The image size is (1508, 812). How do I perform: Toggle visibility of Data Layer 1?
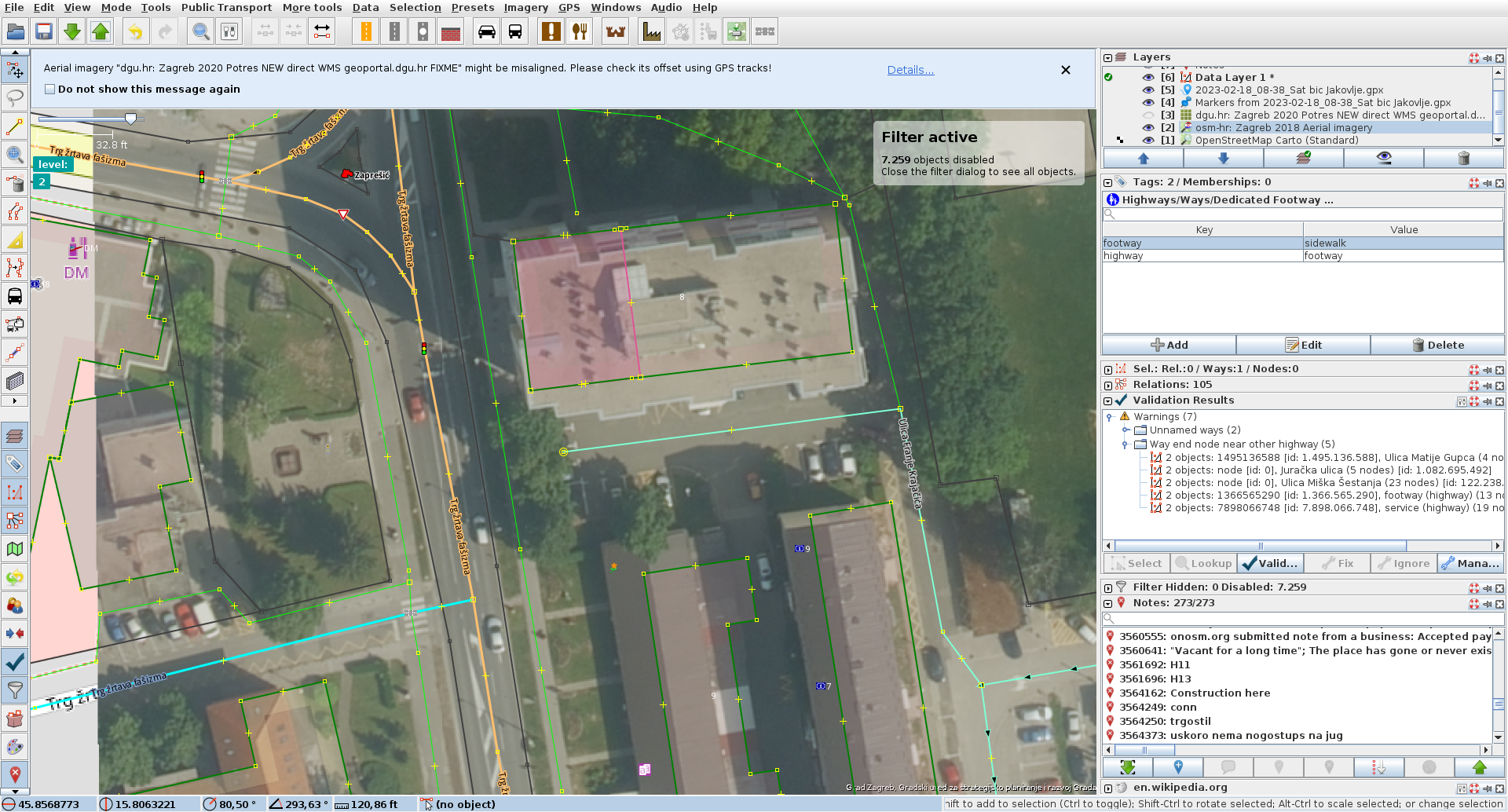(1147, 77)
